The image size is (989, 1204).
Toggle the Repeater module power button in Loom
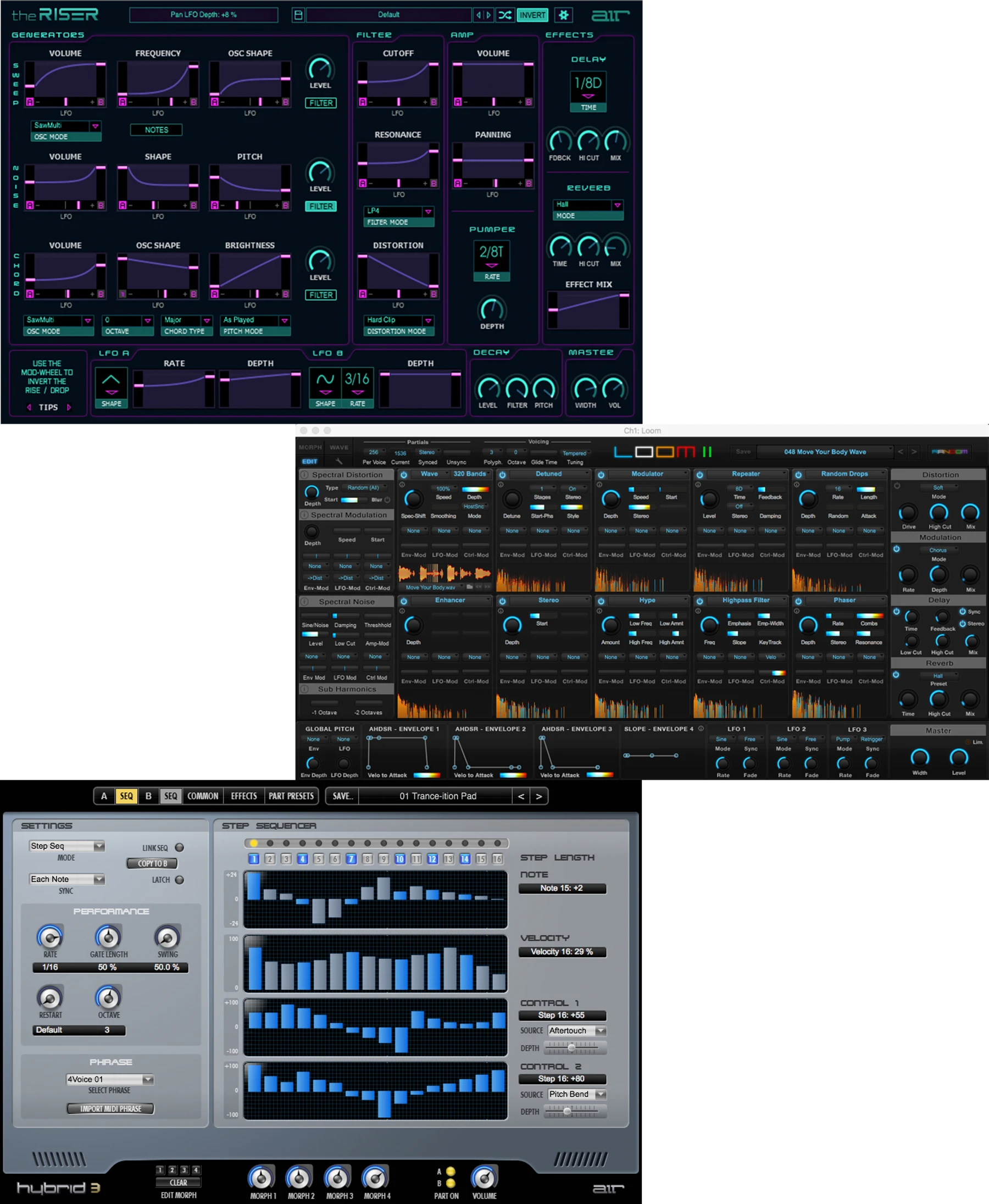[699, 475]
